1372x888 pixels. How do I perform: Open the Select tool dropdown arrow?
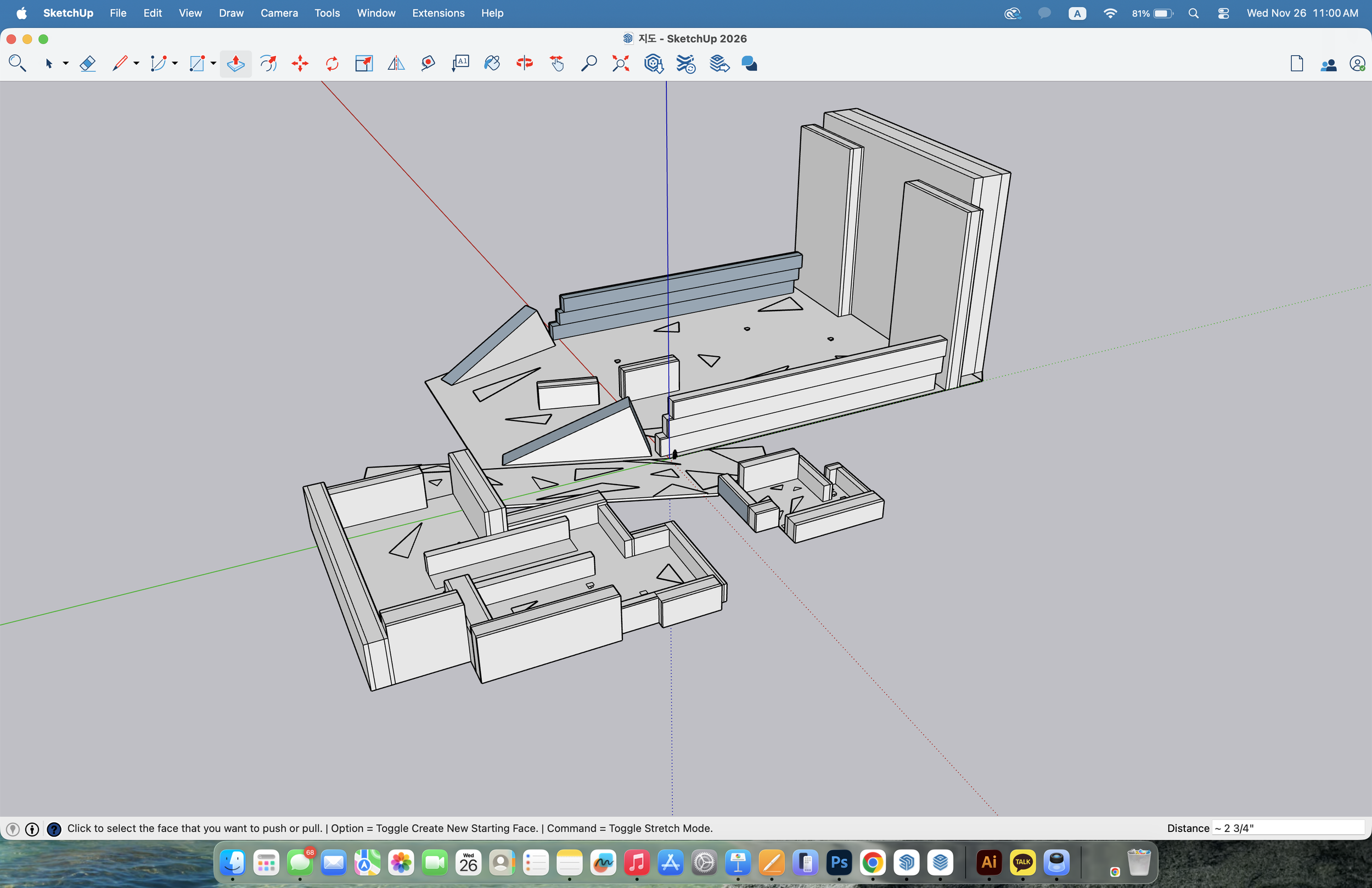[65, 64]
